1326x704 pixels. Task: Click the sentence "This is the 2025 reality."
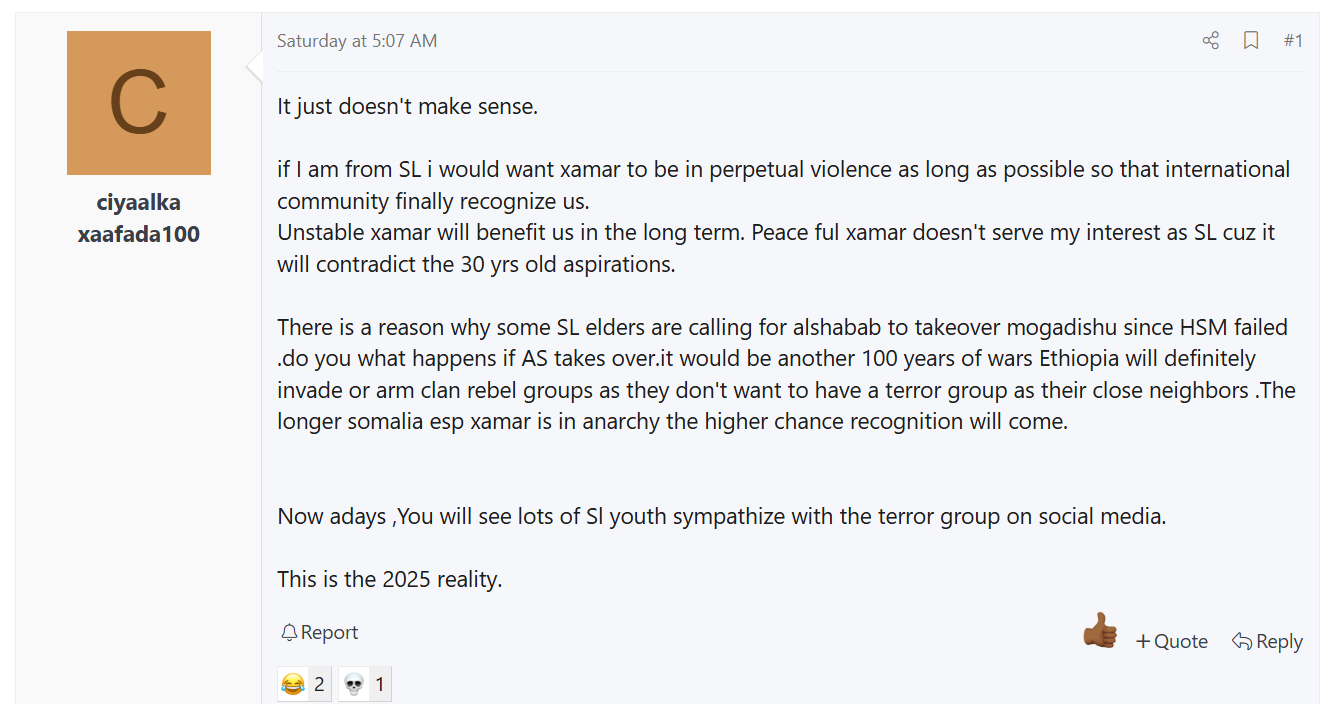point(390,579)
